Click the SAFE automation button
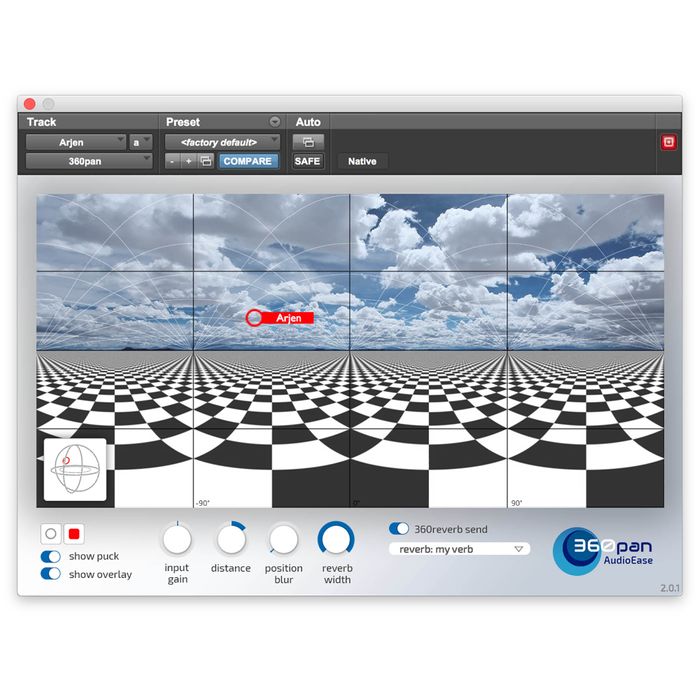This screenshot has height=700, width=700. 307,161
